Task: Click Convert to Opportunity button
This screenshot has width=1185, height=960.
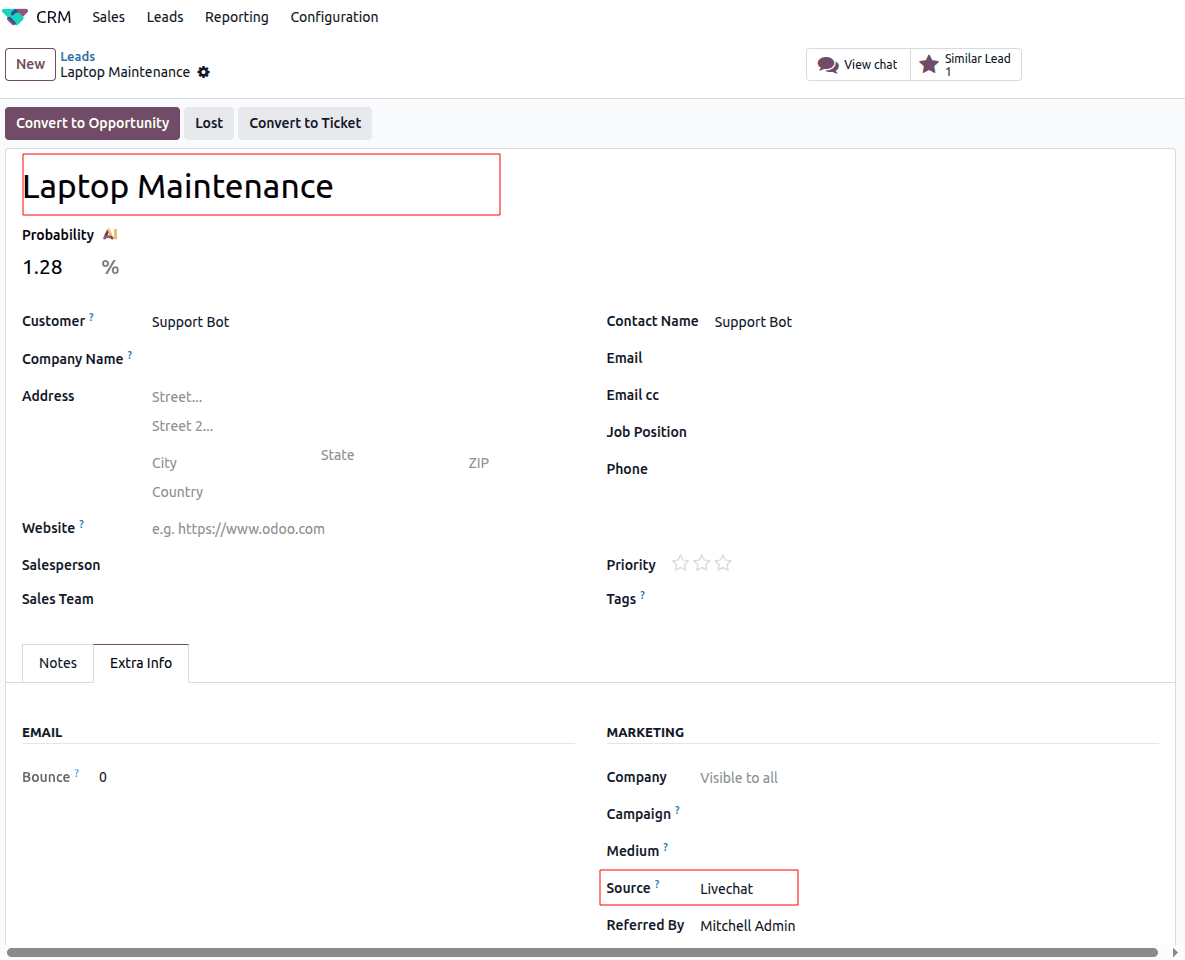Action: click(92, 123)
